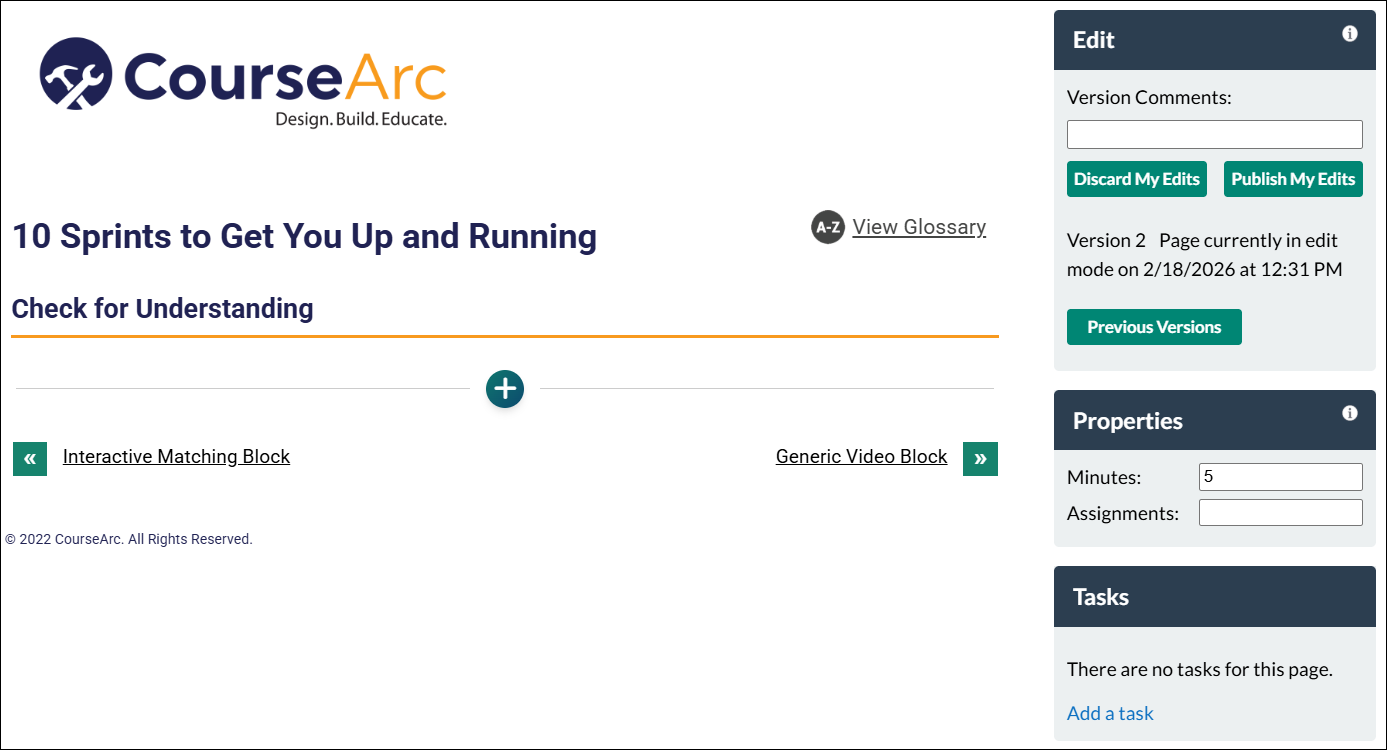The image size is (1387, 750).
Task: Navigate to the Generic Video Block page
Action: click(x=861, y=456)
